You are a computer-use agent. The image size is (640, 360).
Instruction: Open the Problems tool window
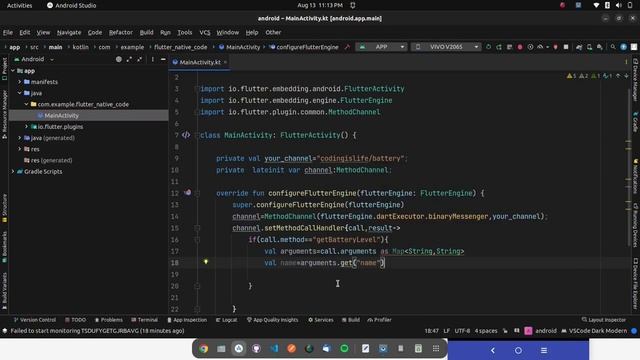[109, 320]
